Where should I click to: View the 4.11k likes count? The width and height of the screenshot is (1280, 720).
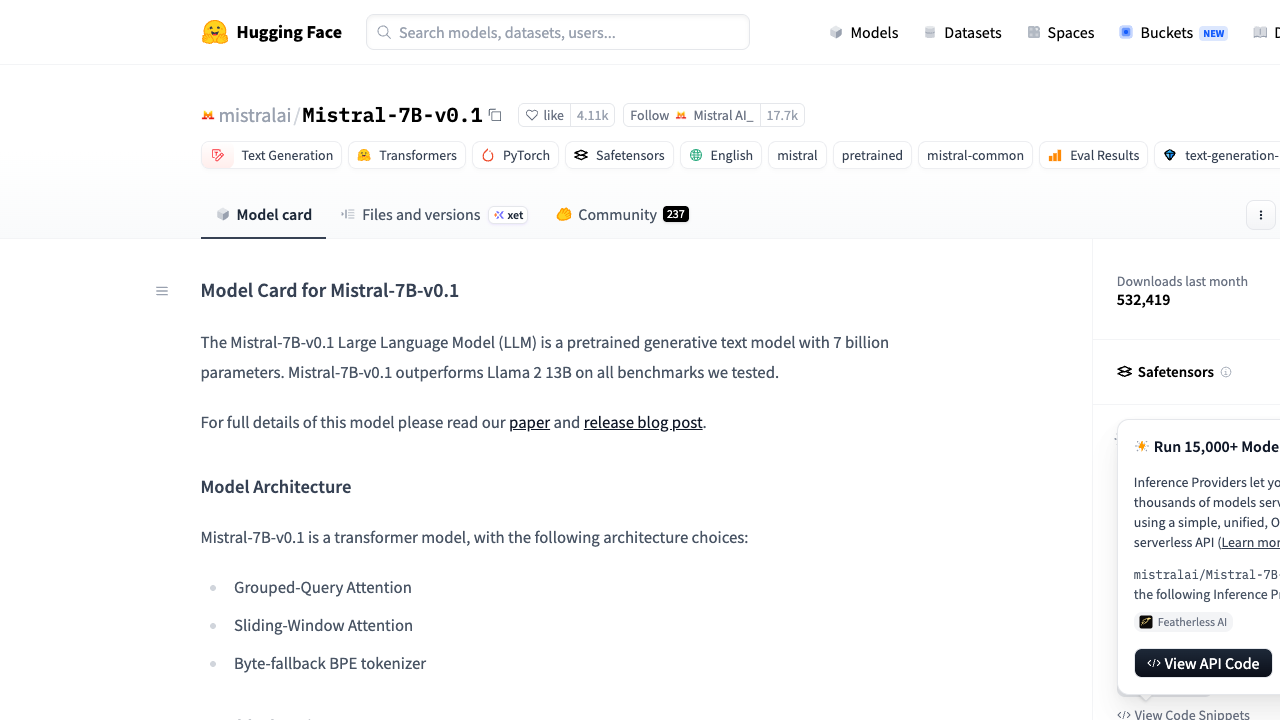point(593,115)
